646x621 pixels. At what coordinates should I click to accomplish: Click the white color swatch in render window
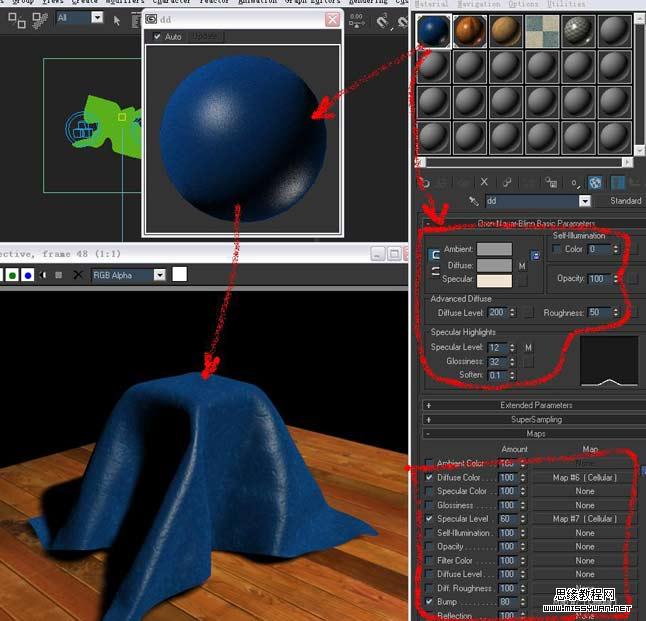pos(179,274)
